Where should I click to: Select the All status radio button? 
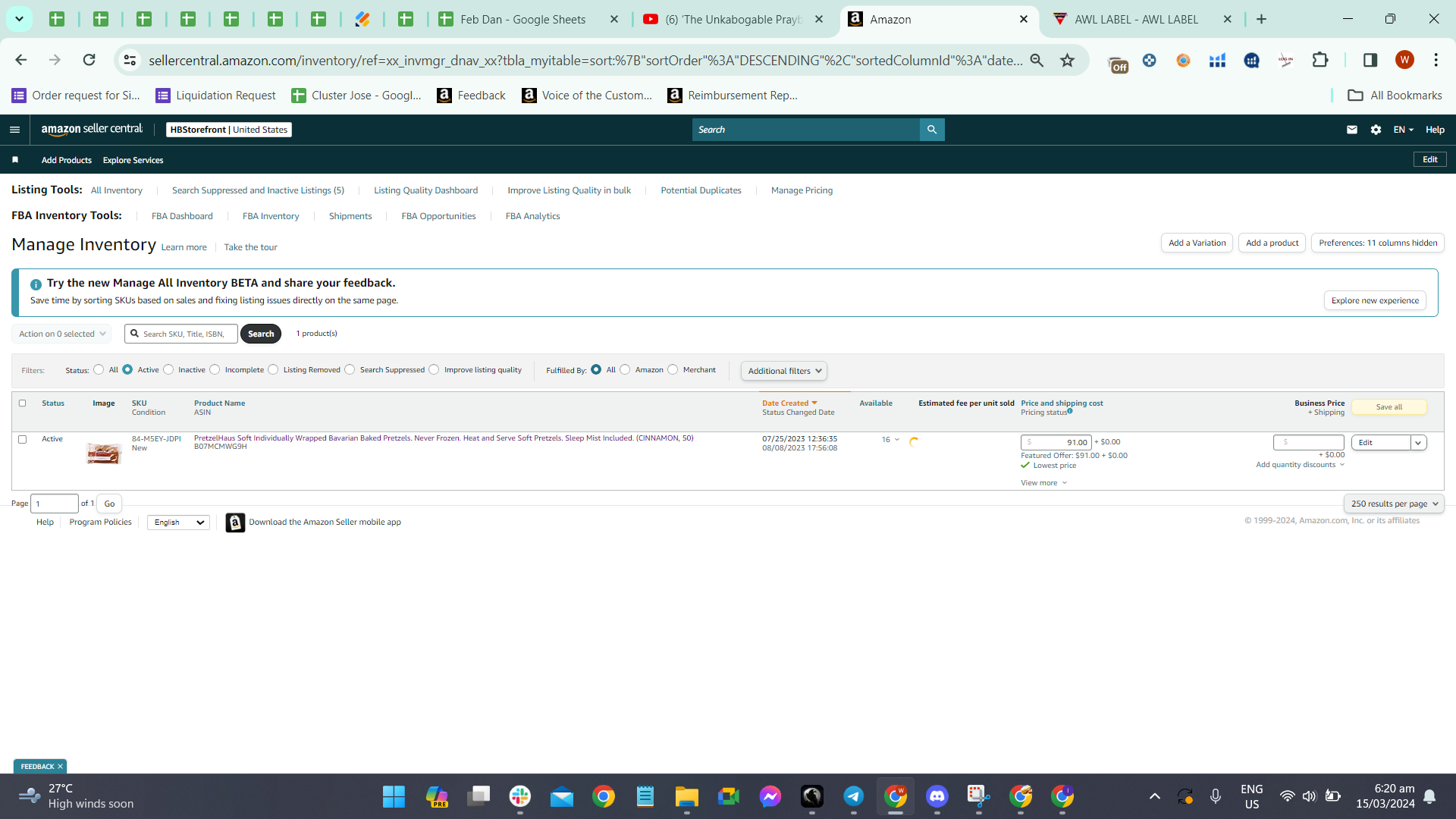pyautogui.click(x=99, y=370)
